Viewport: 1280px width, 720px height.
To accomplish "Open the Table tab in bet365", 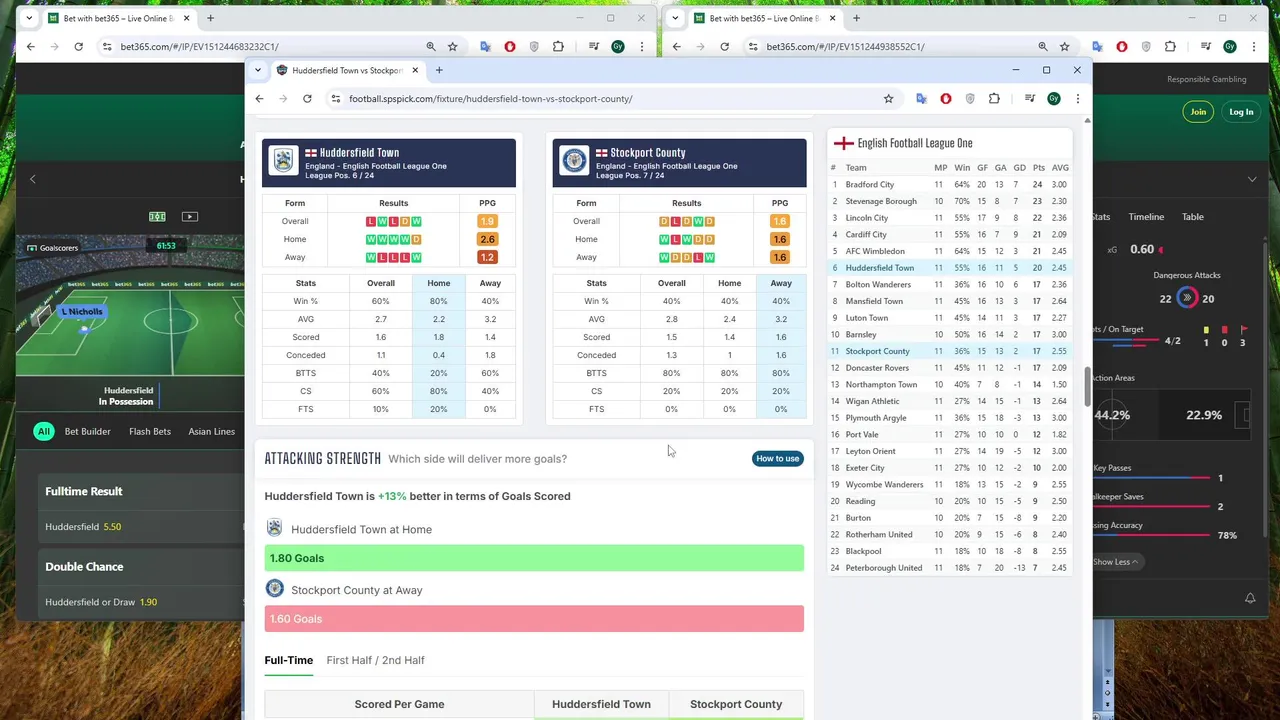I will click(x=1193, y=216).
